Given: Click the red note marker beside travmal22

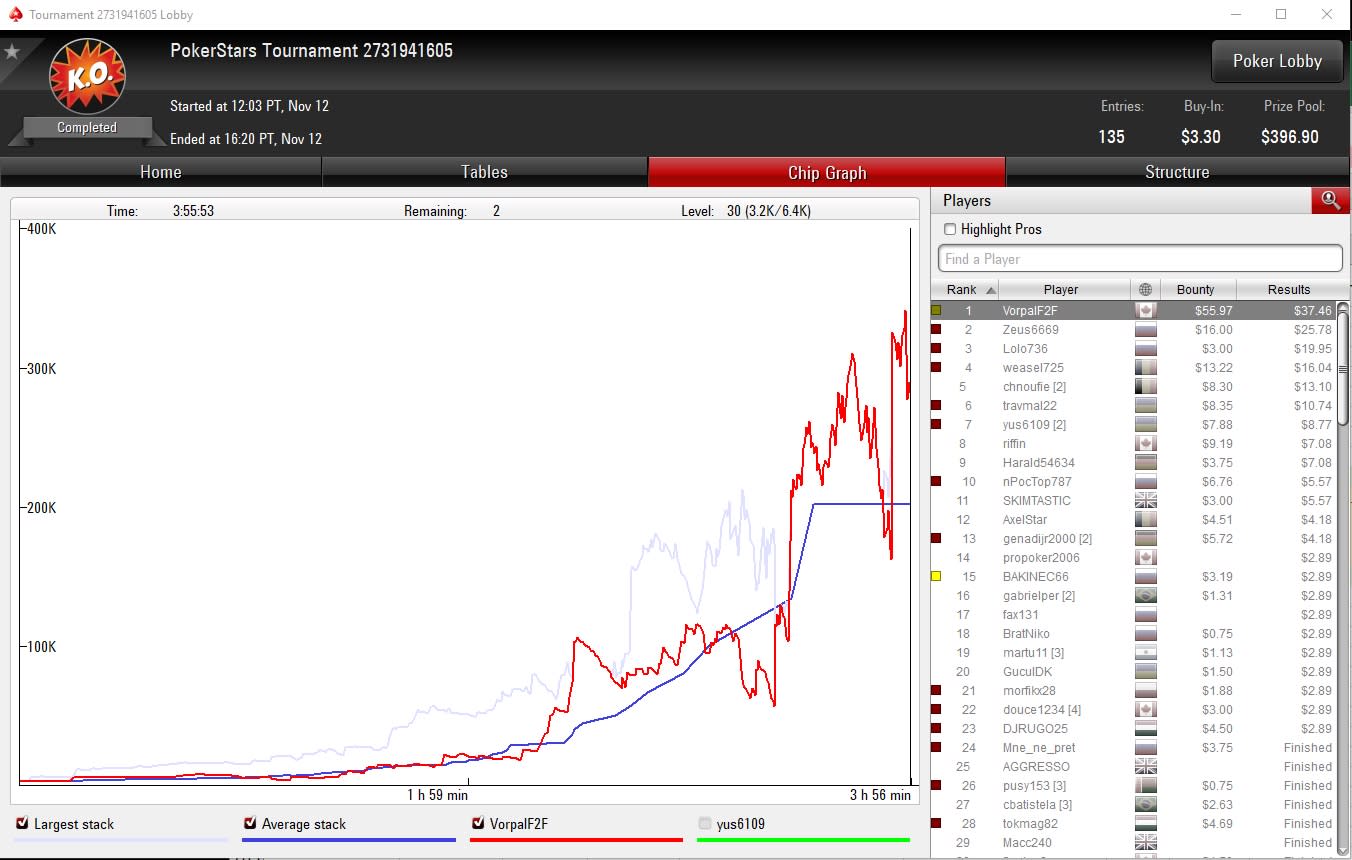Looking at the screenshot, I should [936, 406].
